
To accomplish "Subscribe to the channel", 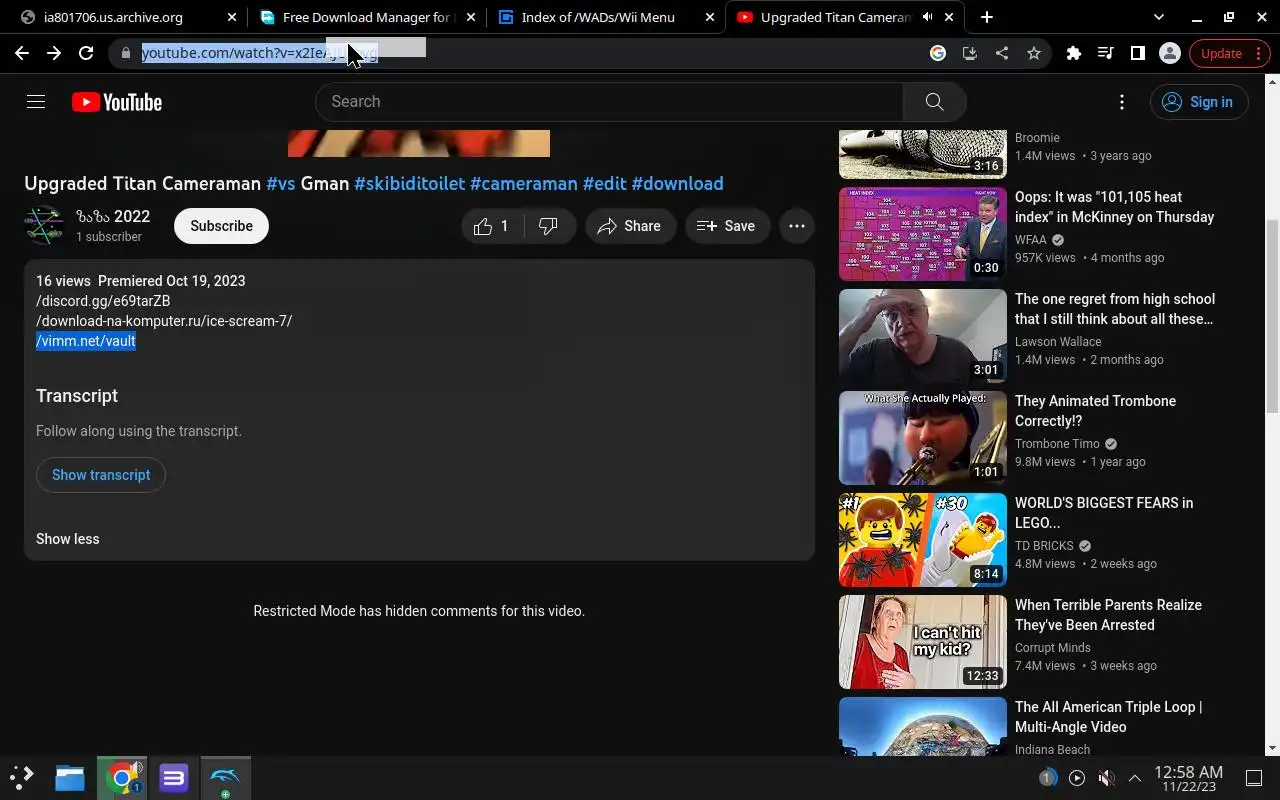I will (x=221, y=226).
